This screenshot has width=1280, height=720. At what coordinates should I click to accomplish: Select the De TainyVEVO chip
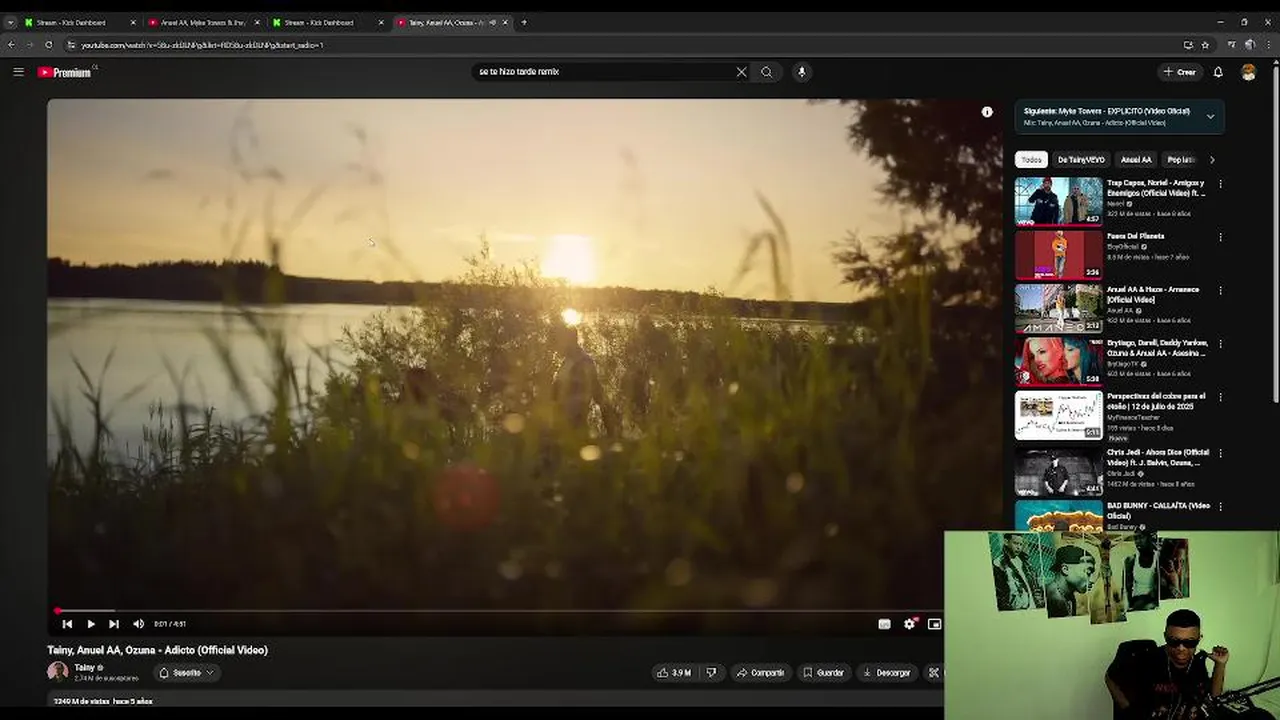[x=1081, y=160]
